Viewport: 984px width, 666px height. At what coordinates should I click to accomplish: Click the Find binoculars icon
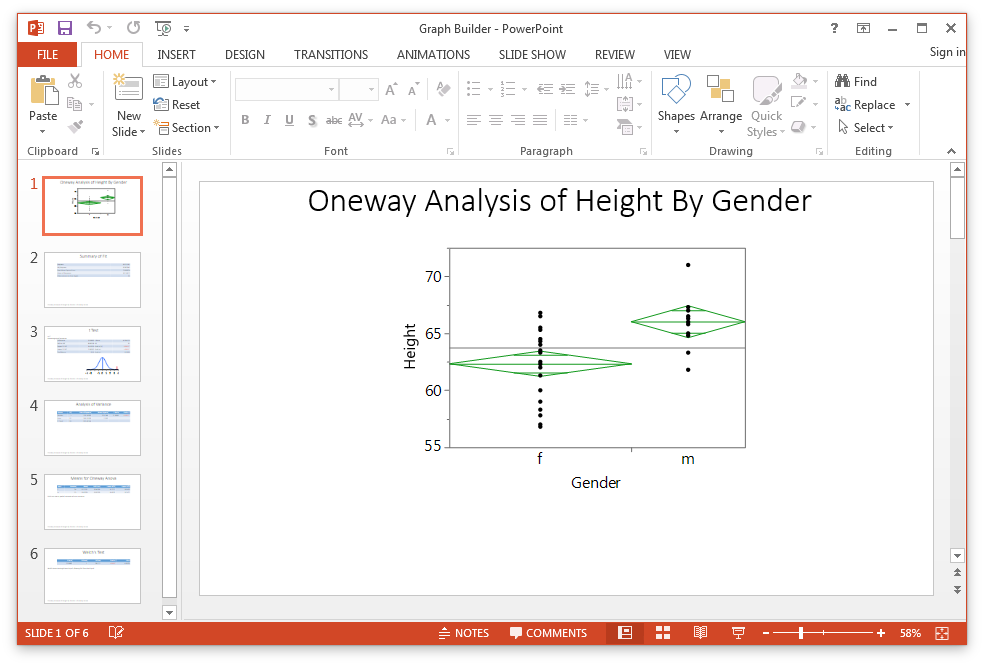[x=843, y=82]
